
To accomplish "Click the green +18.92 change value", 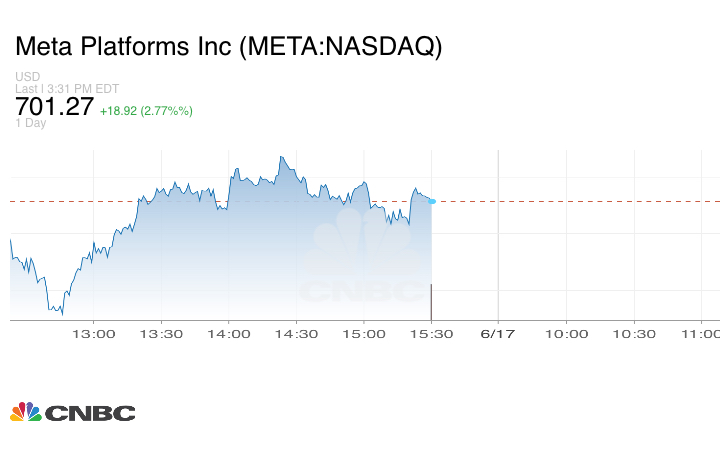I will pyautogui.click(x=121, y=110).
